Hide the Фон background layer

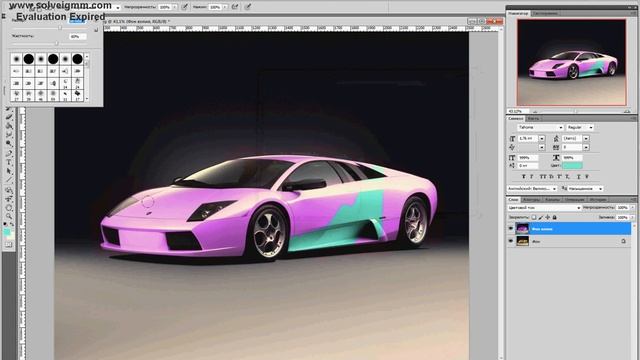pos(511,241)
